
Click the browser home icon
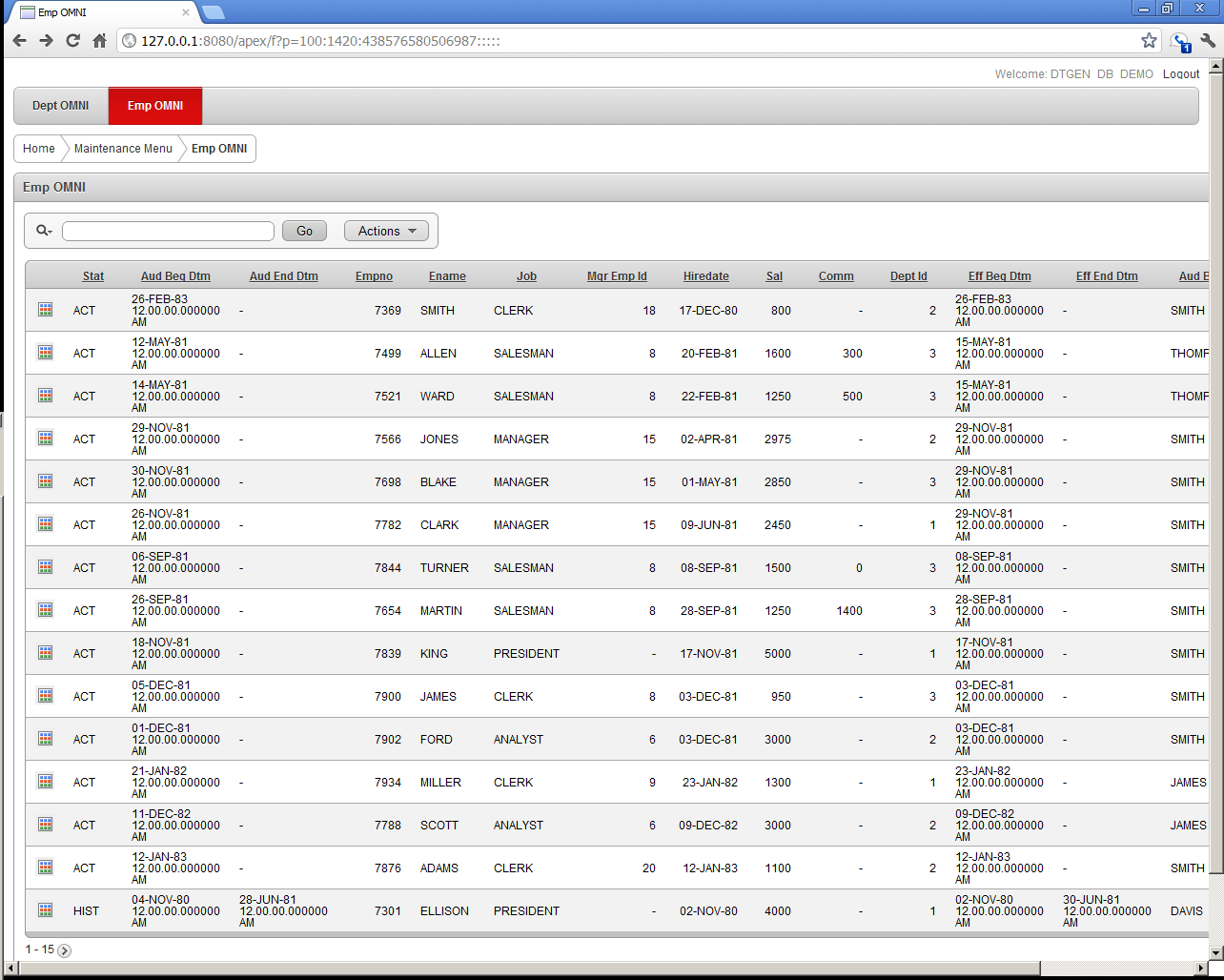click(x=99, y=41)
